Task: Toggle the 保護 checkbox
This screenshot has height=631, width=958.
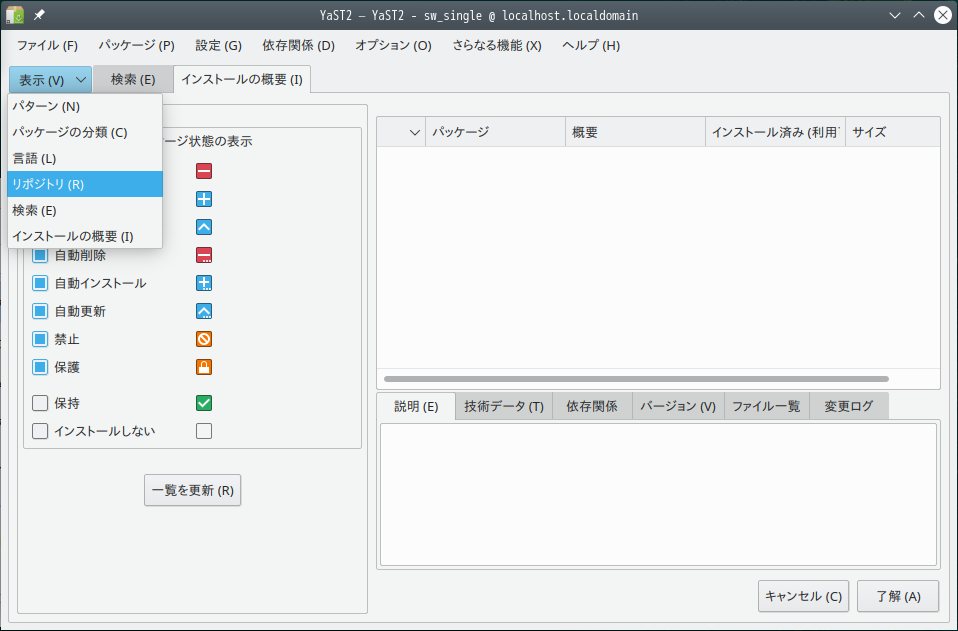Action: tap(40, 367)
